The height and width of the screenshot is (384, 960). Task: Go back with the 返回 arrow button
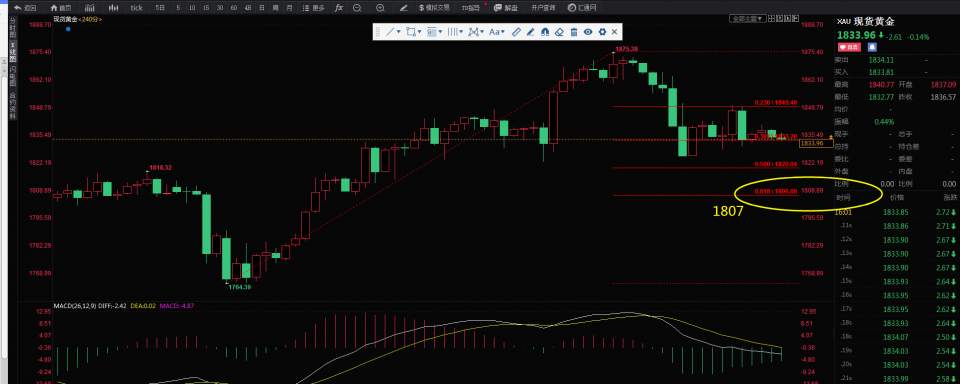point(25,8)
